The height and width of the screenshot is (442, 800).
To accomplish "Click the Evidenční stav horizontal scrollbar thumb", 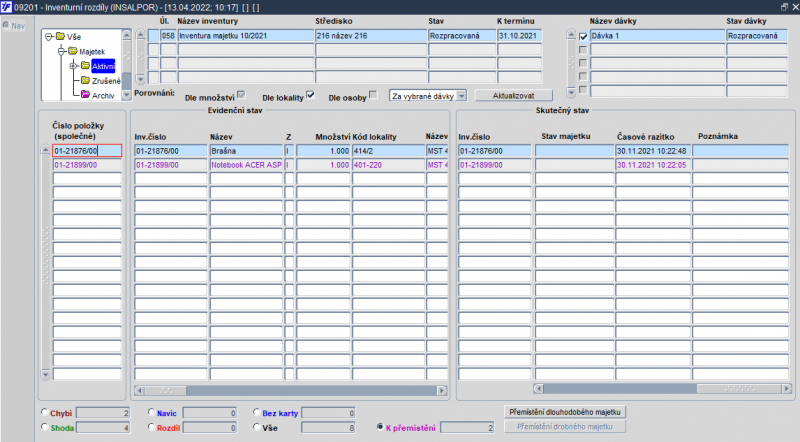I will click(x=166, y=390).
